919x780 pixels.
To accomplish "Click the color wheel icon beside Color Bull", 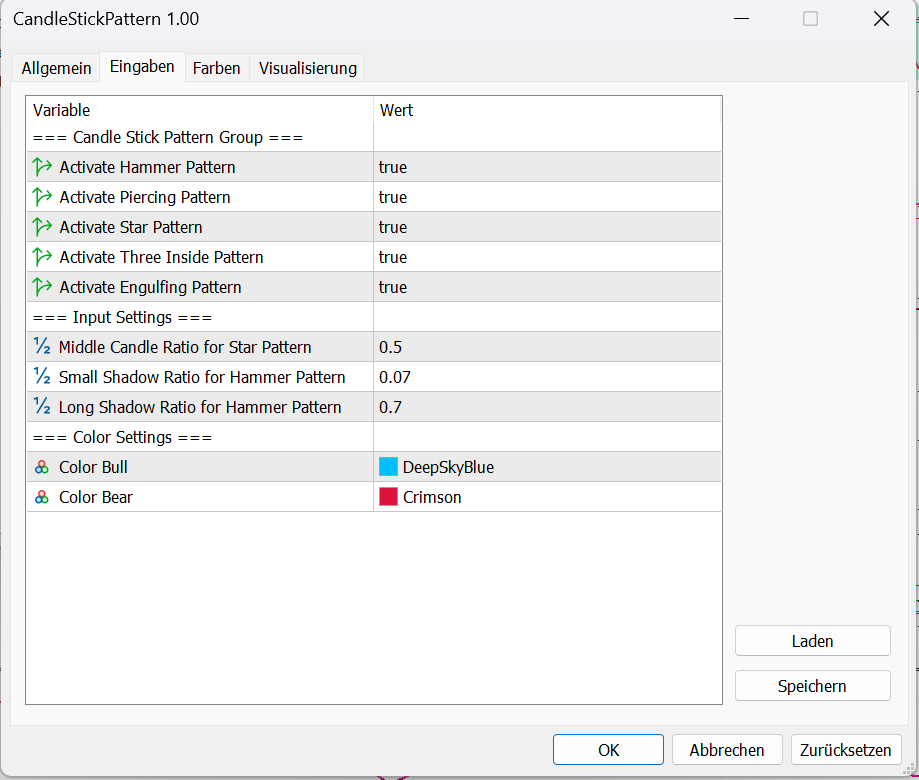I will click(40, 466).
